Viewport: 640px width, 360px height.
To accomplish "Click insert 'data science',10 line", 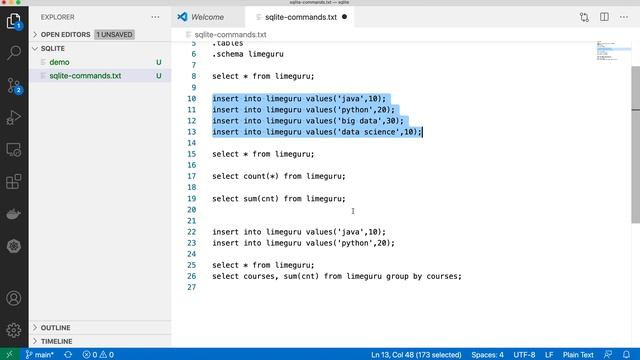I will pos(317,132).
